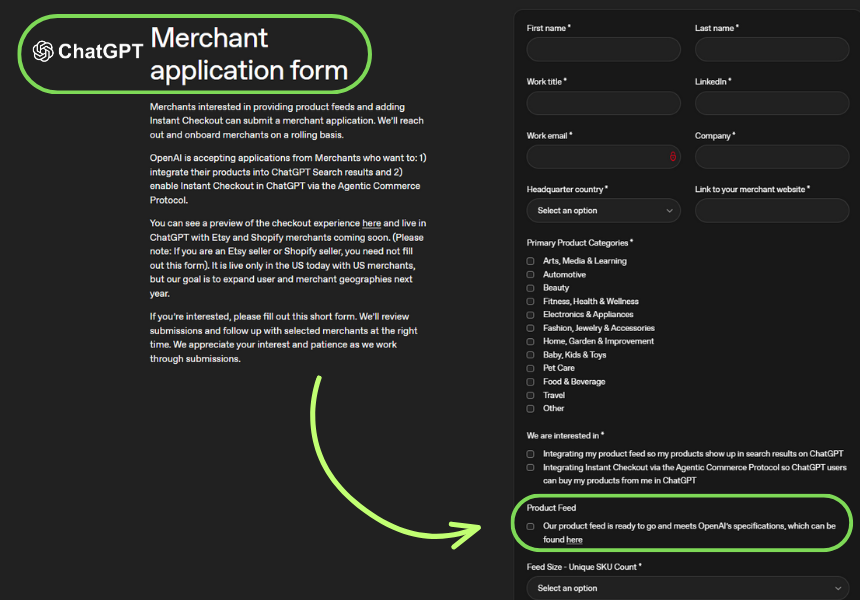Click the red icon in Work email field
Viewport: 860px width, 600px height.
[x=672, y=157]
